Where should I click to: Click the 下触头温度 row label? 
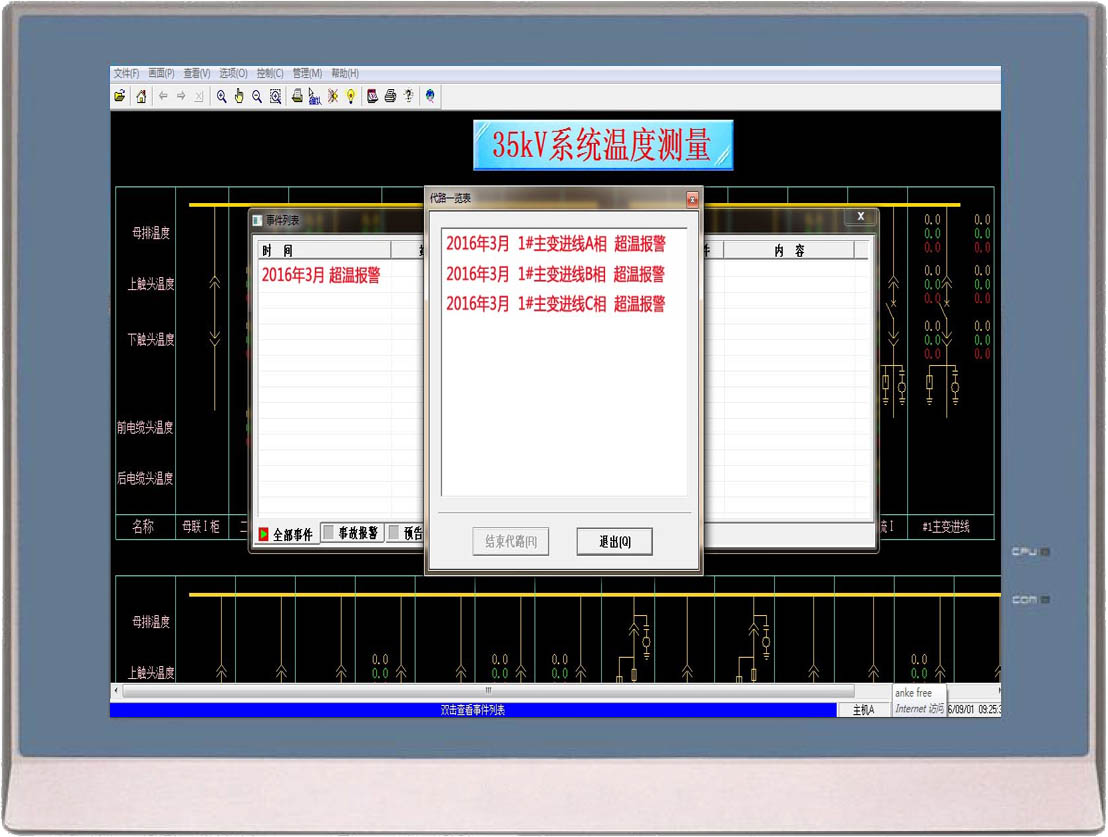tap(151, 340)
